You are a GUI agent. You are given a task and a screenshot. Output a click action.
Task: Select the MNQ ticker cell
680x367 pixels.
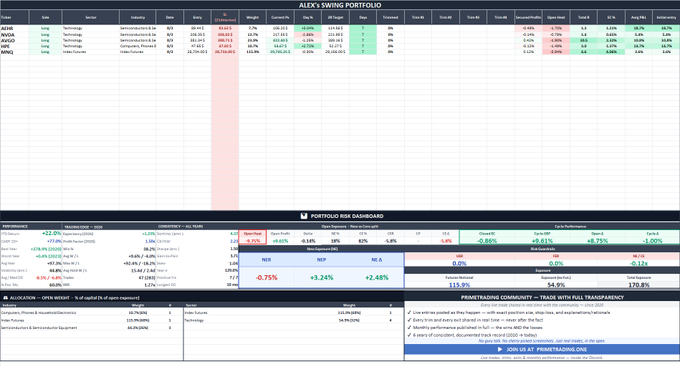coord(14,52)
